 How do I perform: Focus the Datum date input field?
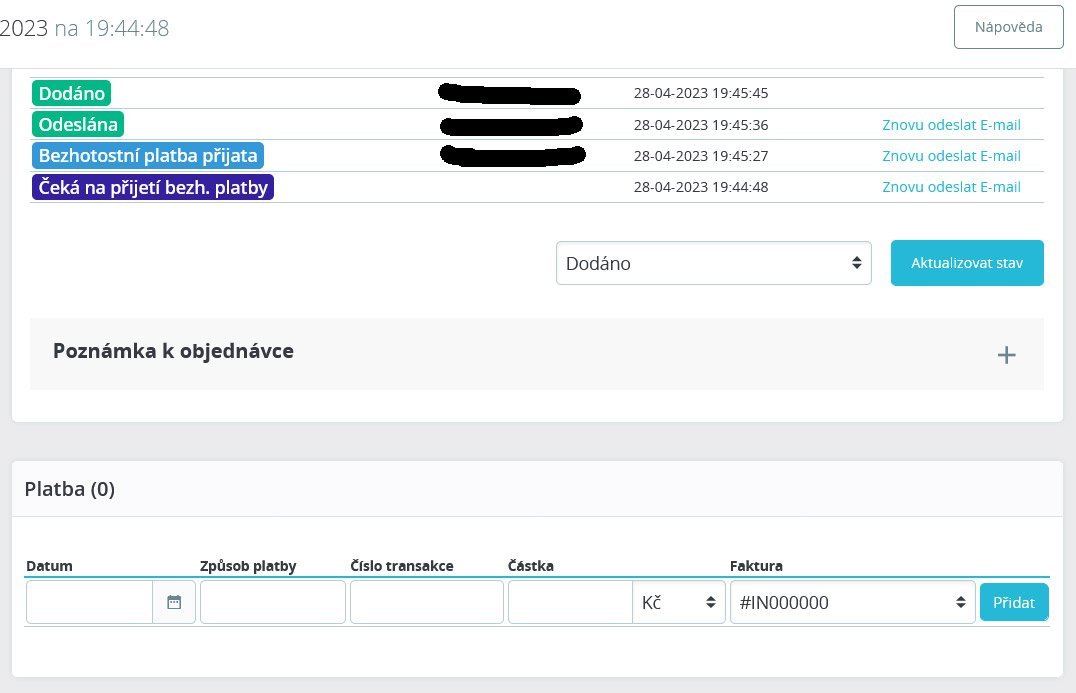pyautogui.click(x=89, y=602)
